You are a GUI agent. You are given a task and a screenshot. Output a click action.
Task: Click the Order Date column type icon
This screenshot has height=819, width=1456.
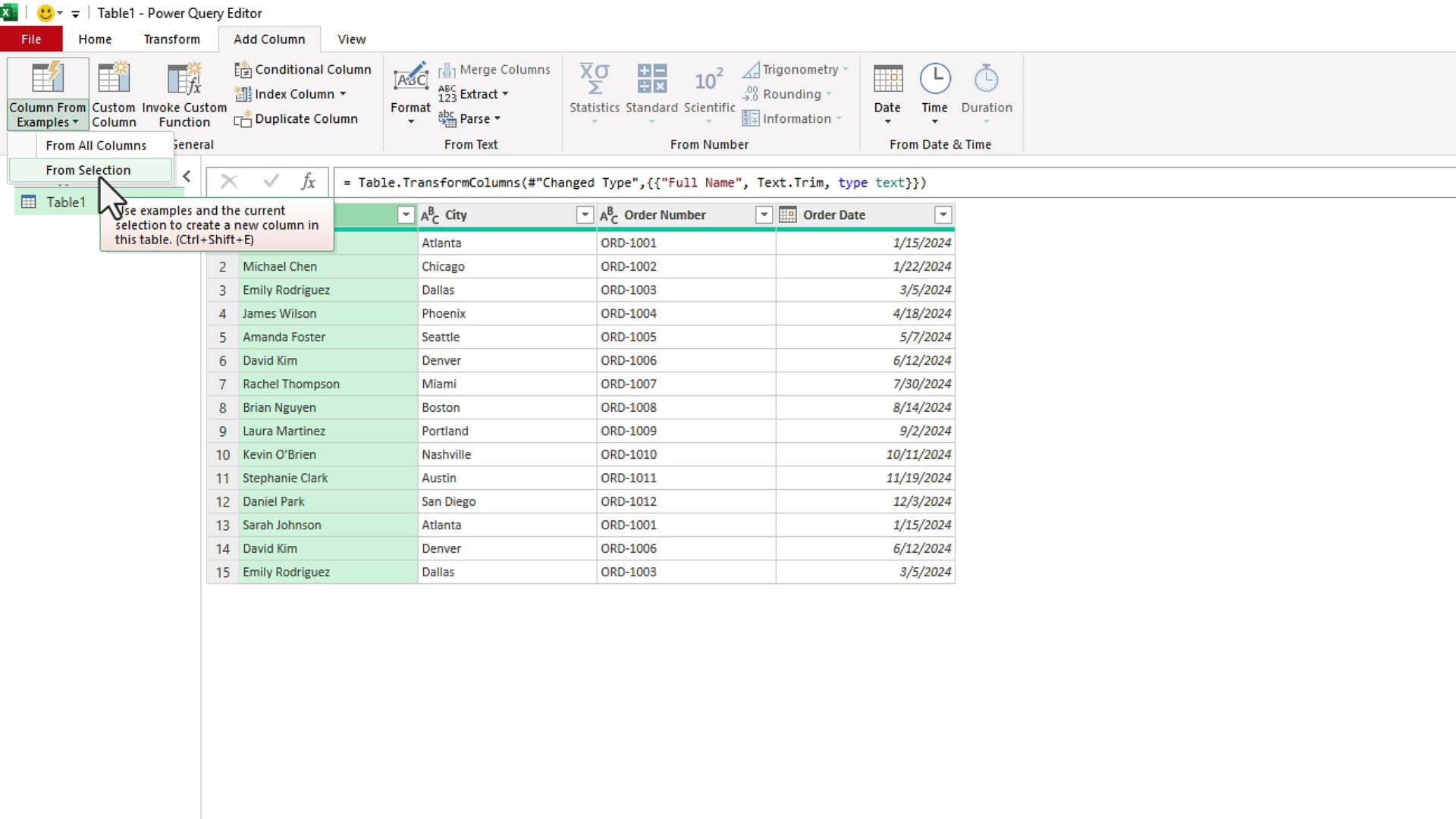click(788, 215)
